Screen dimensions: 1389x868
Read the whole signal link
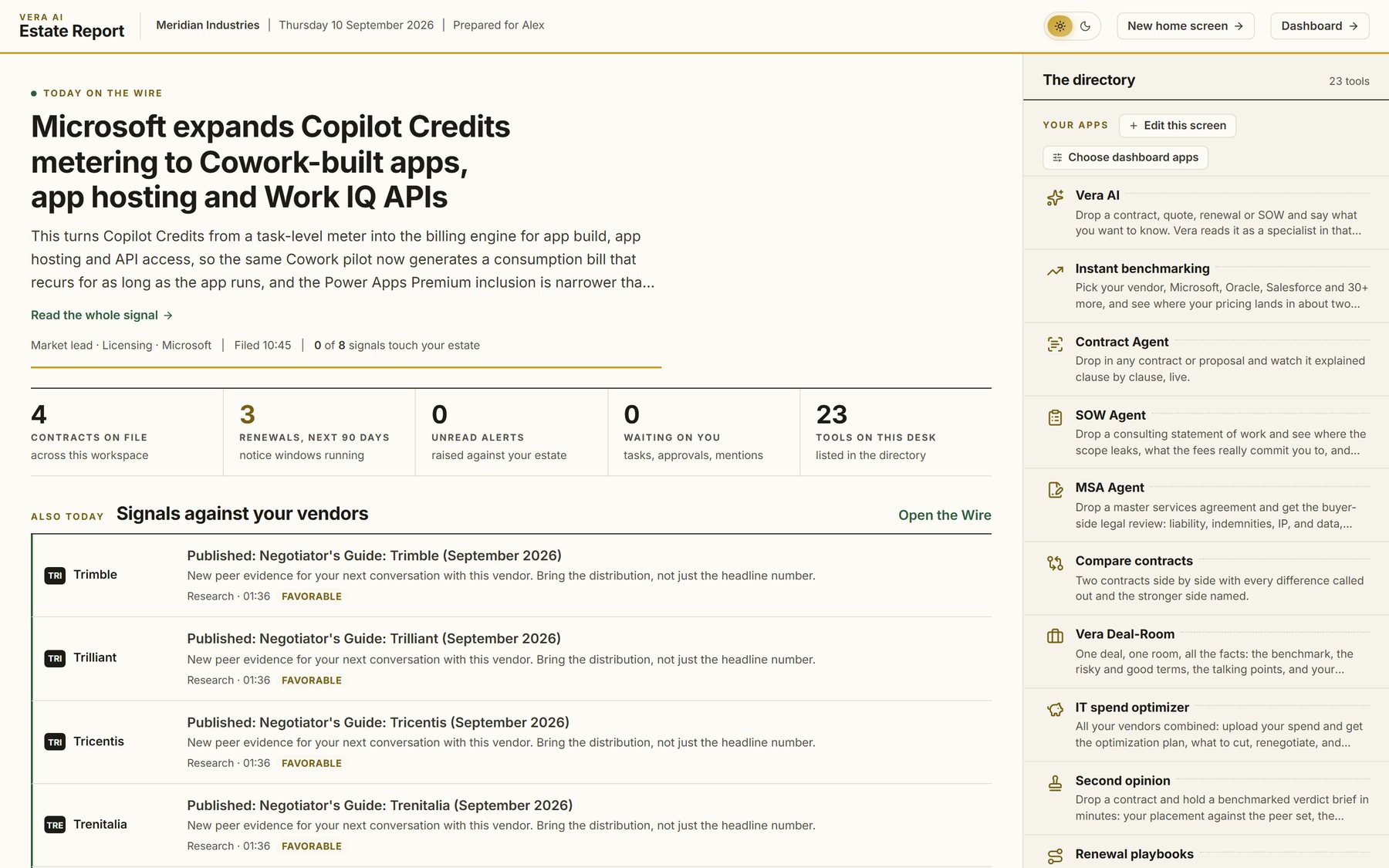coord(102,315)
